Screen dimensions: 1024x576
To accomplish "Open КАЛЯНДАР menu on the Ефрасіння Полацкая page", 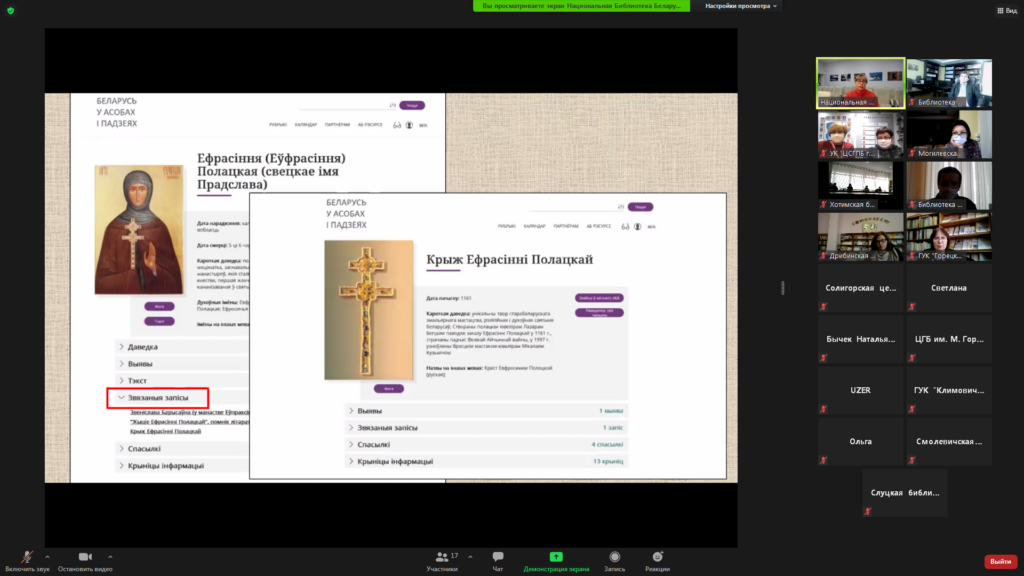I will tap(306, 125).
